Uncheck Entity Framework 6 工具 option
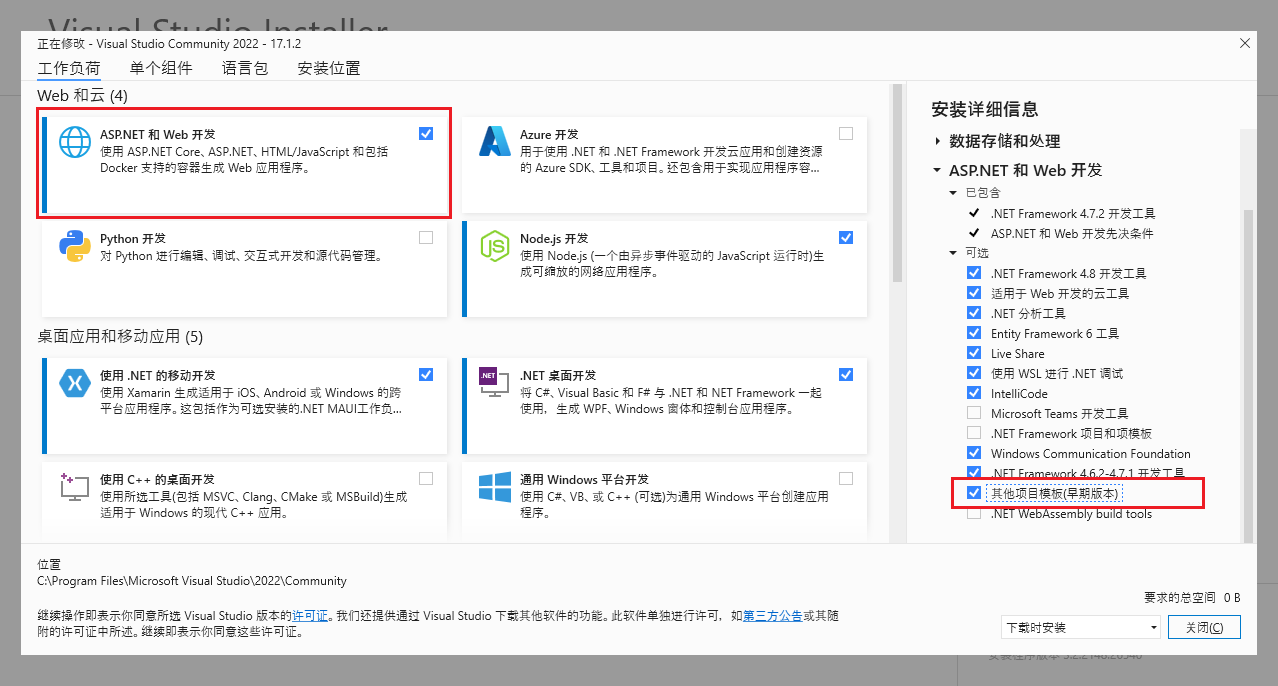 click(x=974, y=333)
